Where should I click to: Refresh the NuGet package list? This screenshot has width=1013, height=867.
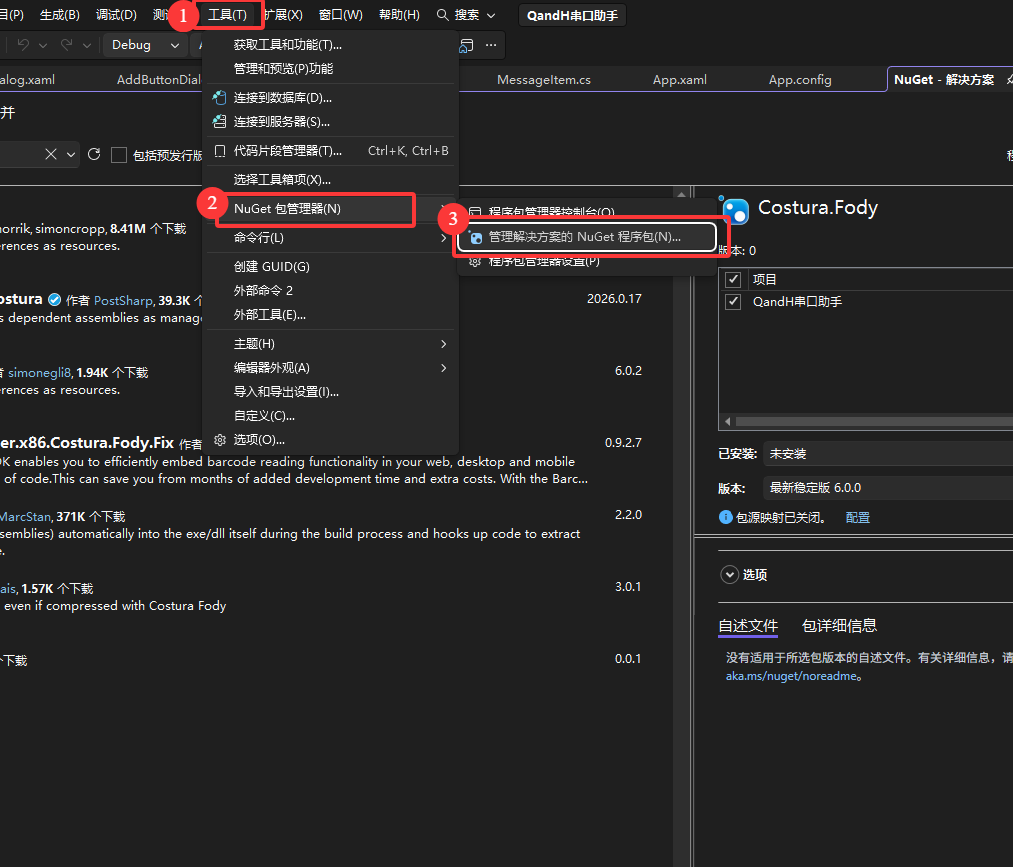94,154
